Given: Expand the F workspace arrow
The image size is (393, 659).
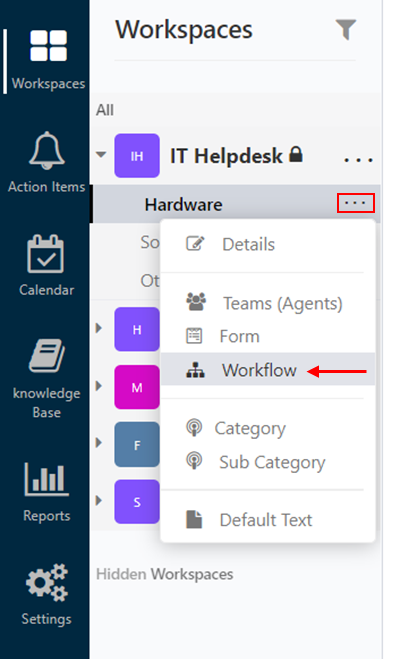Looking at the screenshot, I should click(x=99, y=443).
